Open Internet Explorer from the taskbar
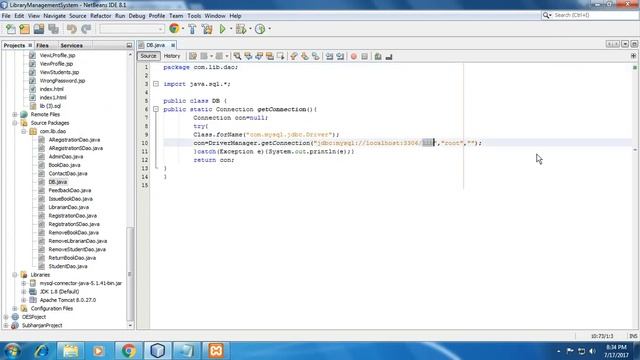 coord(41,350)
